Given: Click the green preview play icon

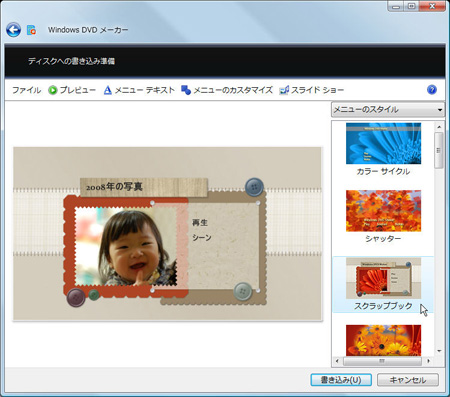Looking at the screenshot, I should pos(53,90).
